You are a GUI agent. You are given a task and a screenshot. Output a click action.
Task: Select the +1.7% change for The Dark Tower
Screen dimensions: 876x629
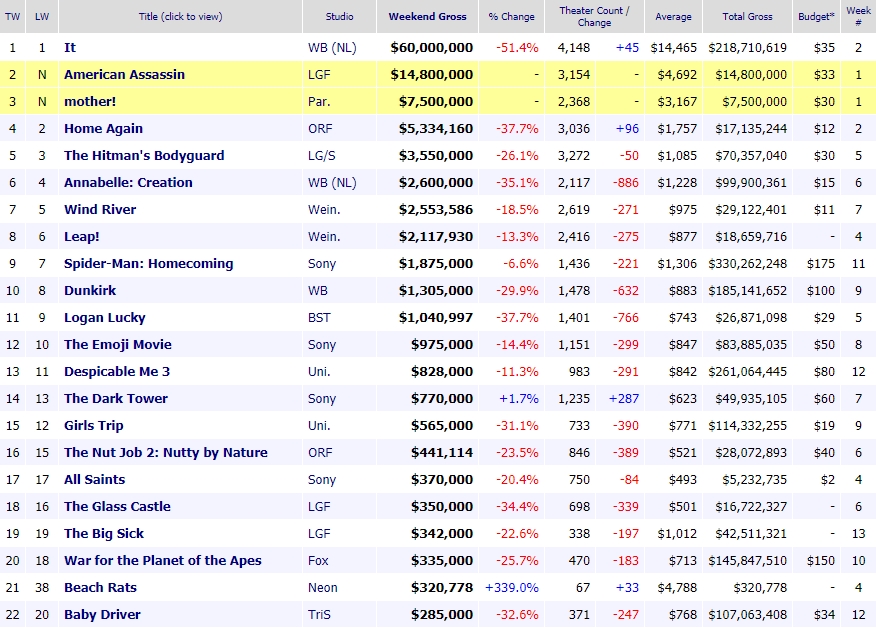click(x=519, y=399)
